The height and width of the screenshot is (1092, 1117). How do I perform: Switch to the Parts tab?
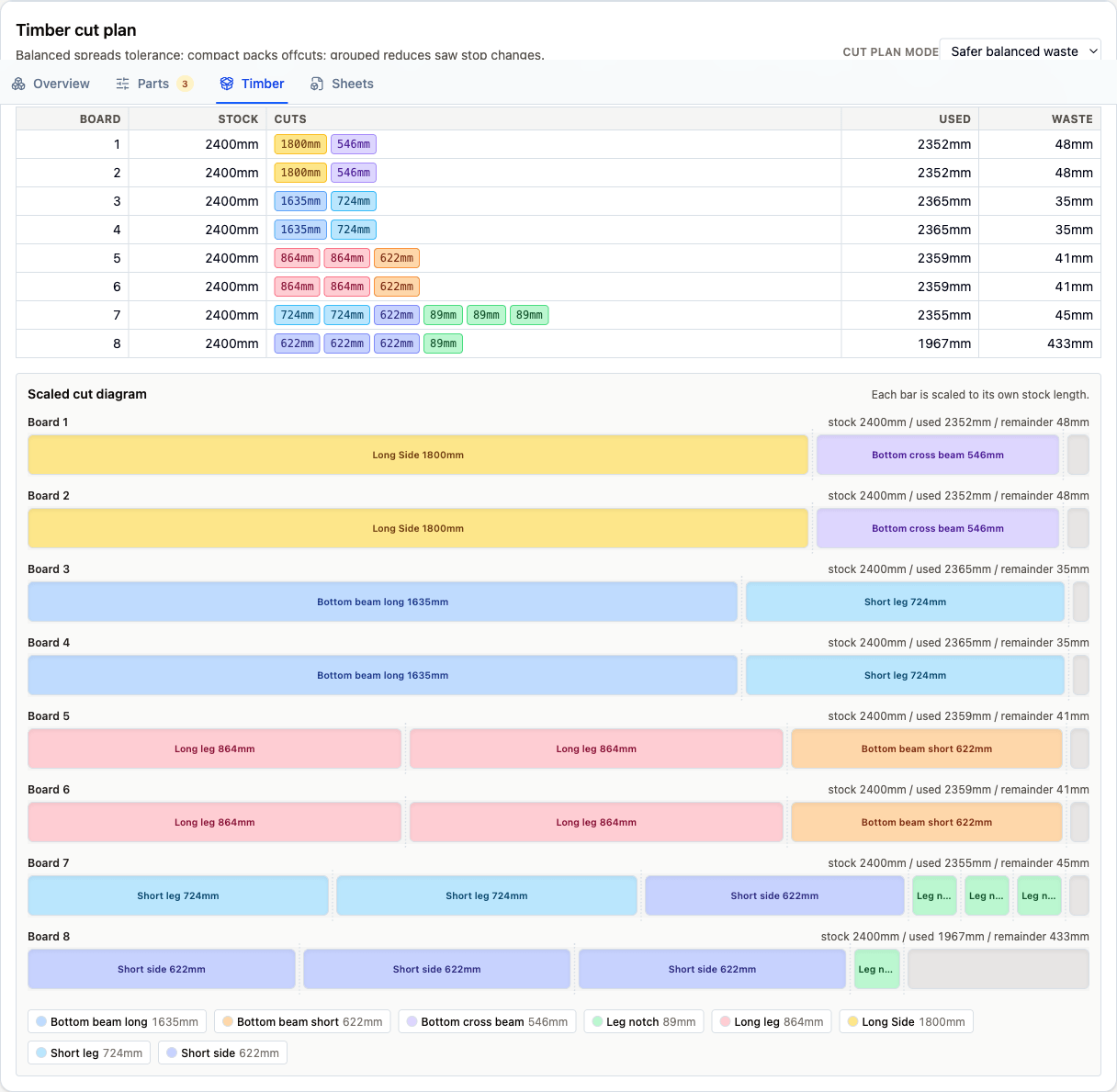pos(154,84)
